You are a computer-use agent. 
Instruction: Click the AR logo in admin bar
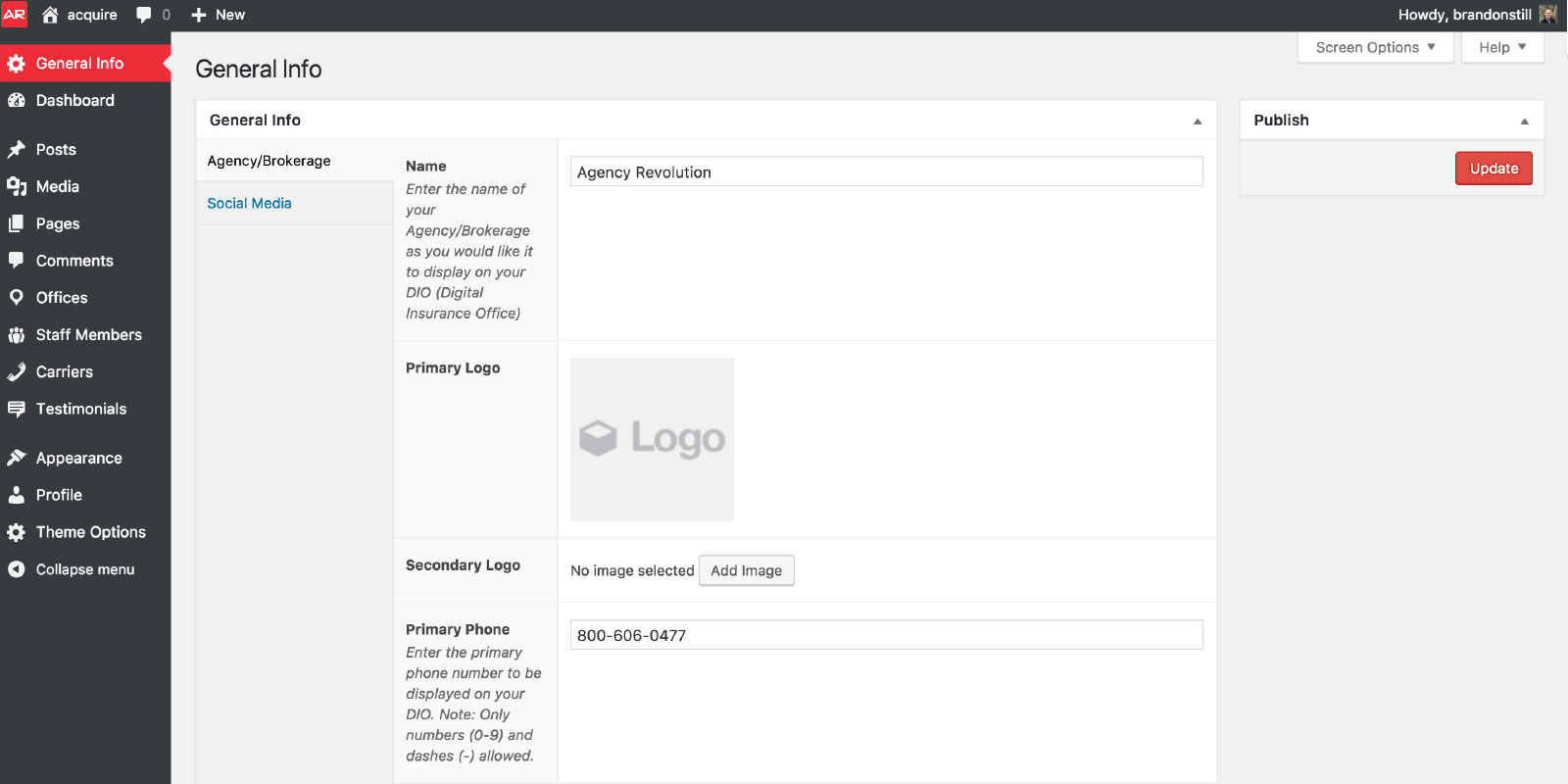[x=15, y=15]
